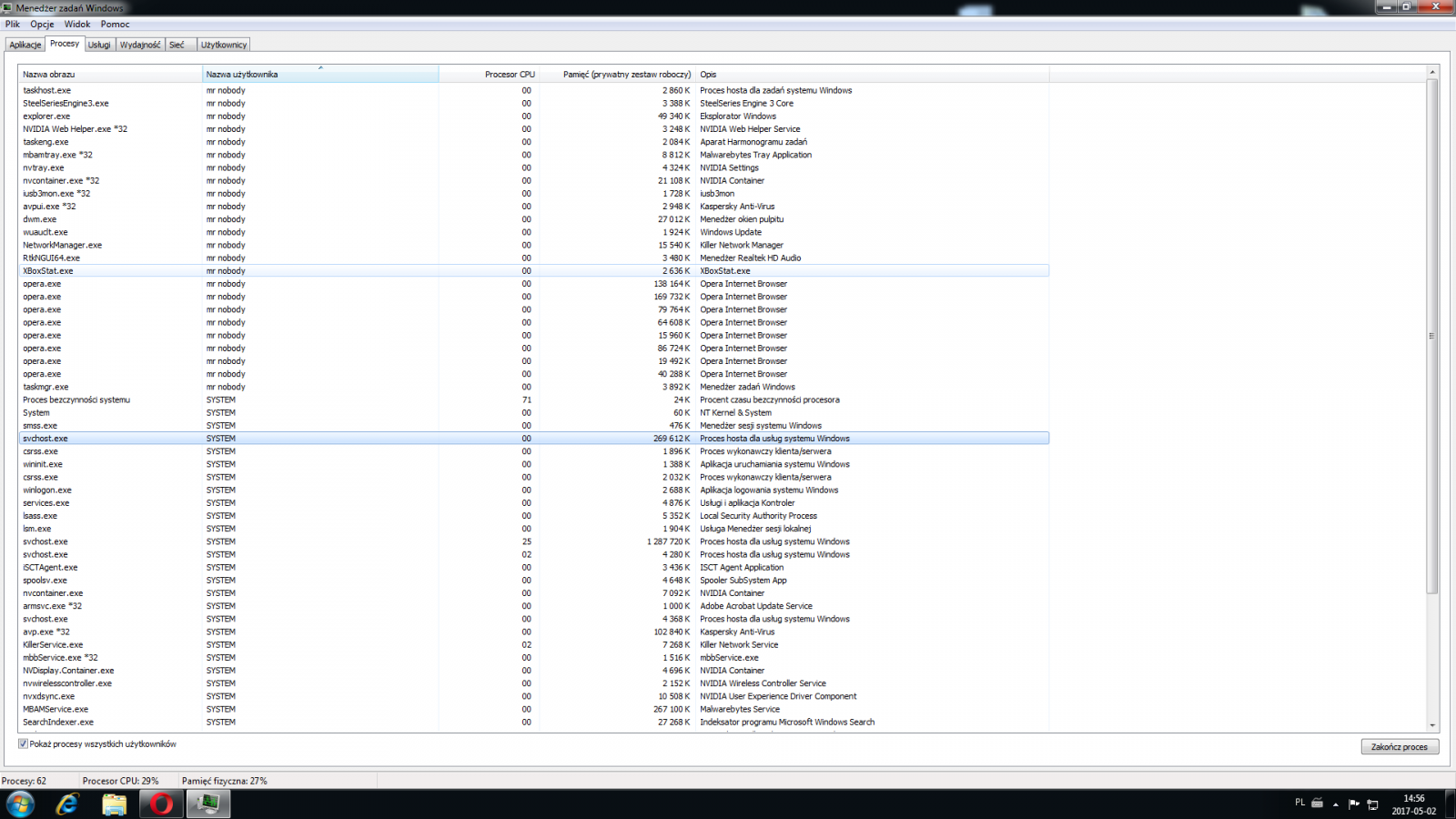Click the scrollbar down arrow
This screenshot has width=1456, height=819.
1432,726
